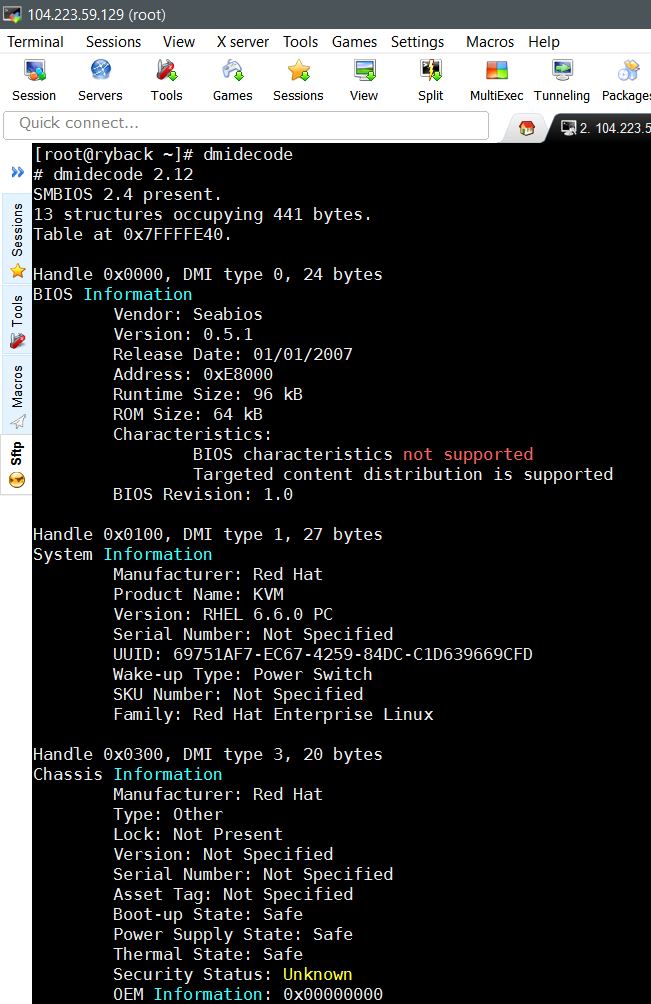Open the Packages toolbar icon
Screen dimensions: 651x1004
tap(627, 81)
